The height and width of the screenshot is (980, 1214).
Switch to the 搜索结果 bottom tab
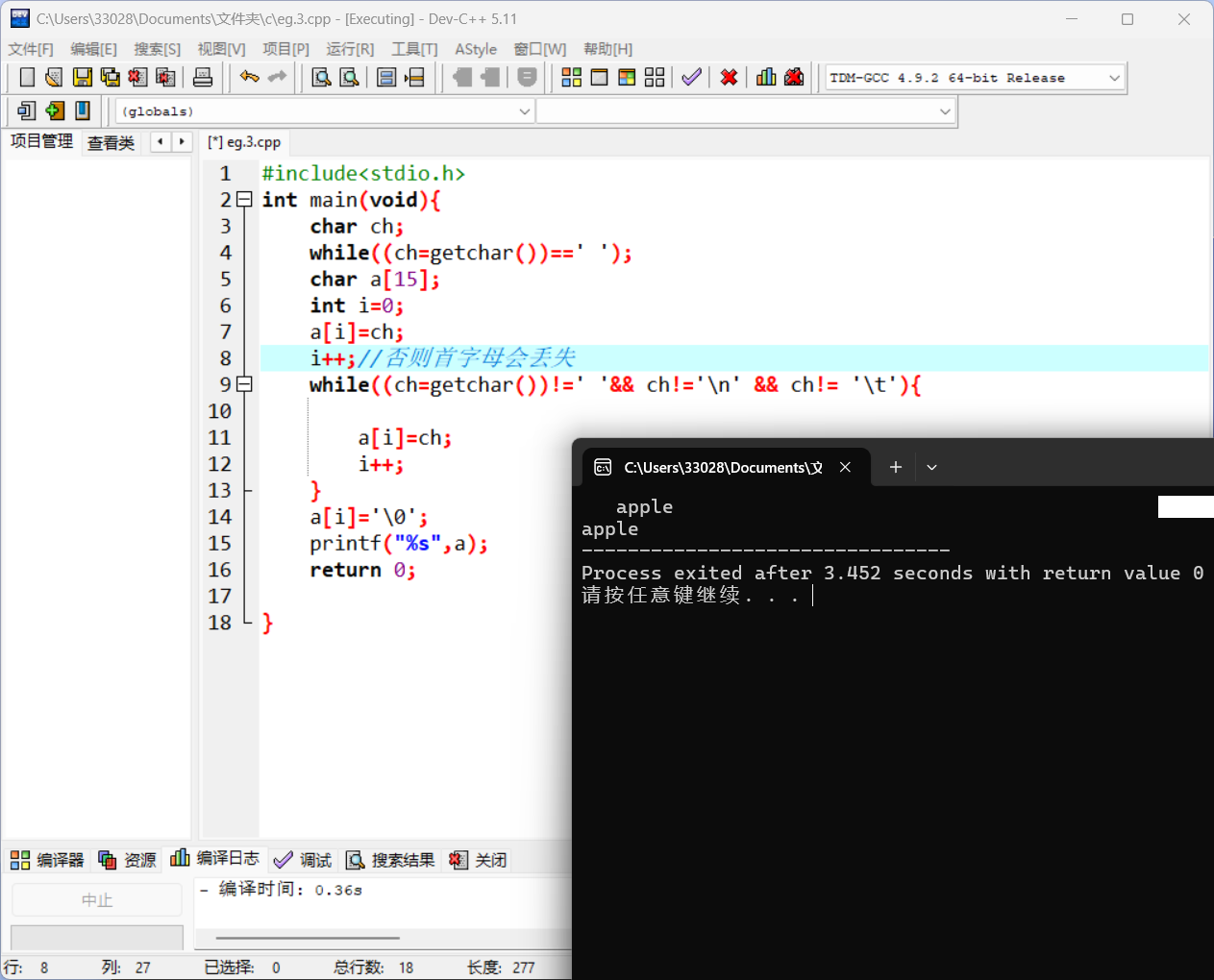pyautogui.click(x=390, y=860)
